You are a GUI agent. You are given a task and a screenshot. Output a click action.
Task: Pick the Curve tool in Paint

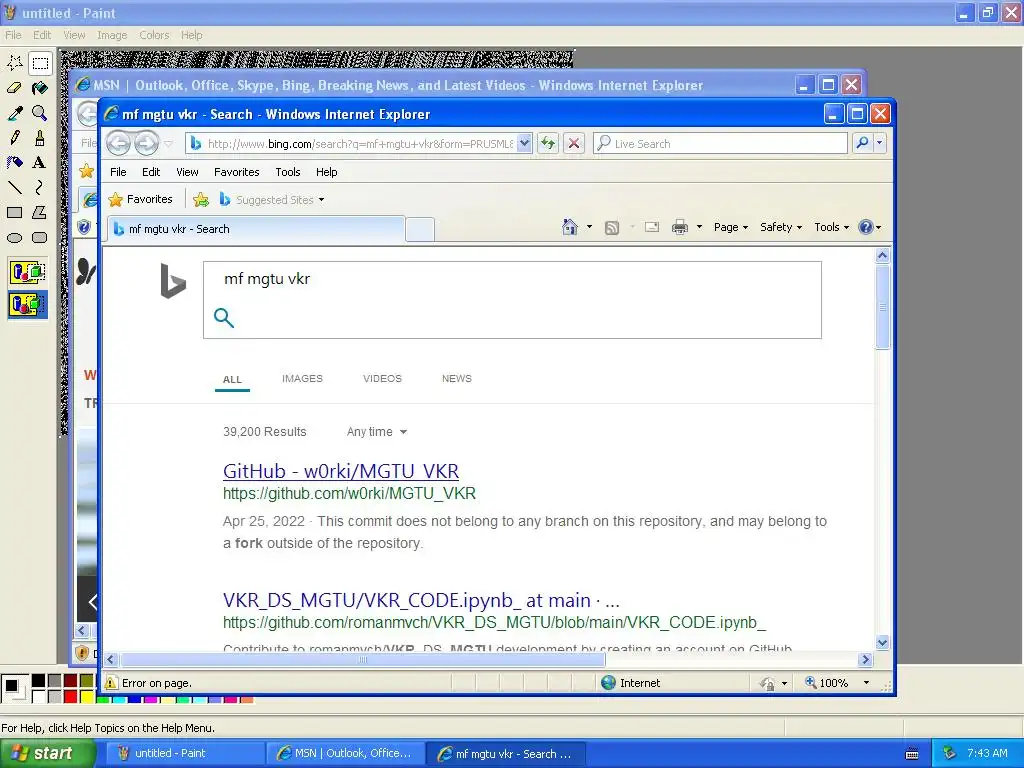[x=40, y=187]
